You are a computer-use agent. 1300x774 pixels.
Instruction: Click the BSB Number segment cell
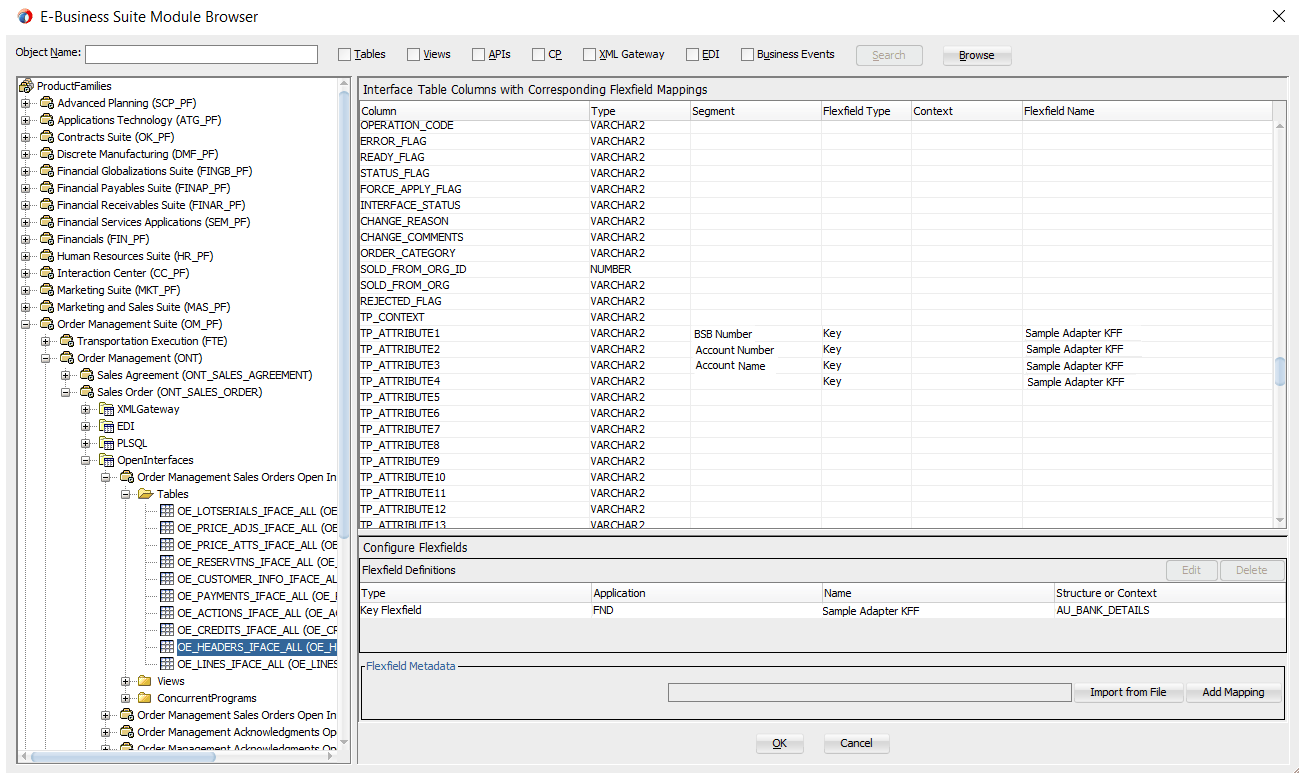(x=755, y=334)
